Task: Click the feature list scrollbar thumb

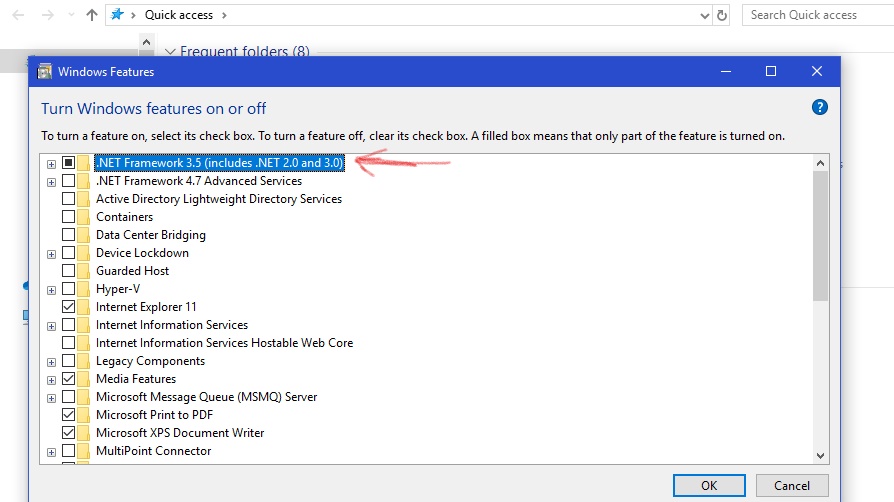Action: click(820, 236)
